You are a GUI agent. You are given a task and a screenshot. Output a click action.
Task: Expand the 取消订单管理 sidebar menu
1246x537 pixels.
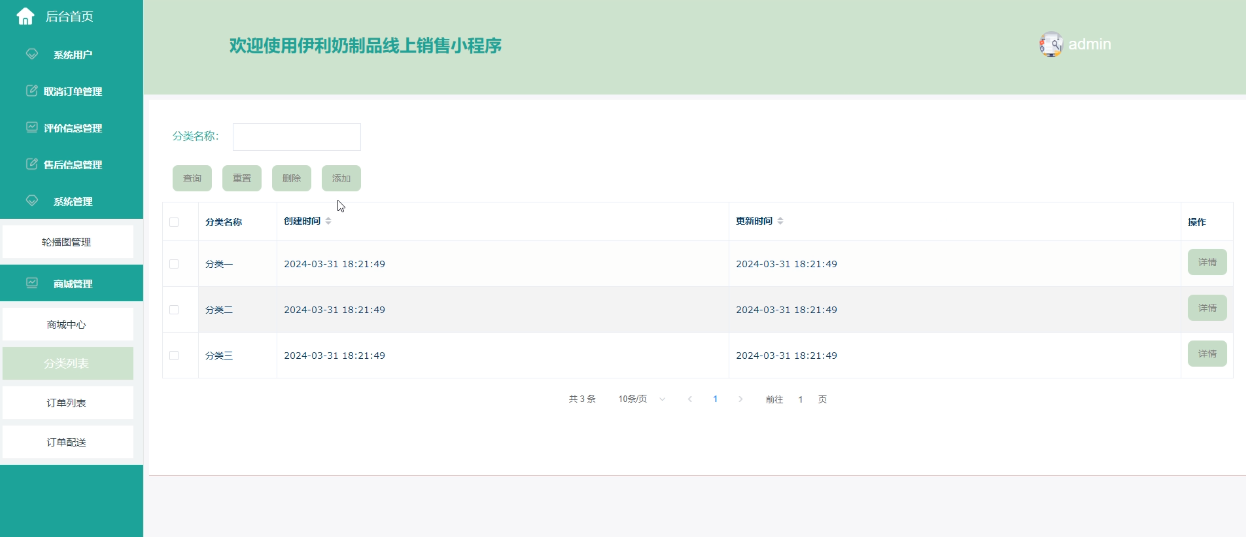72,91
